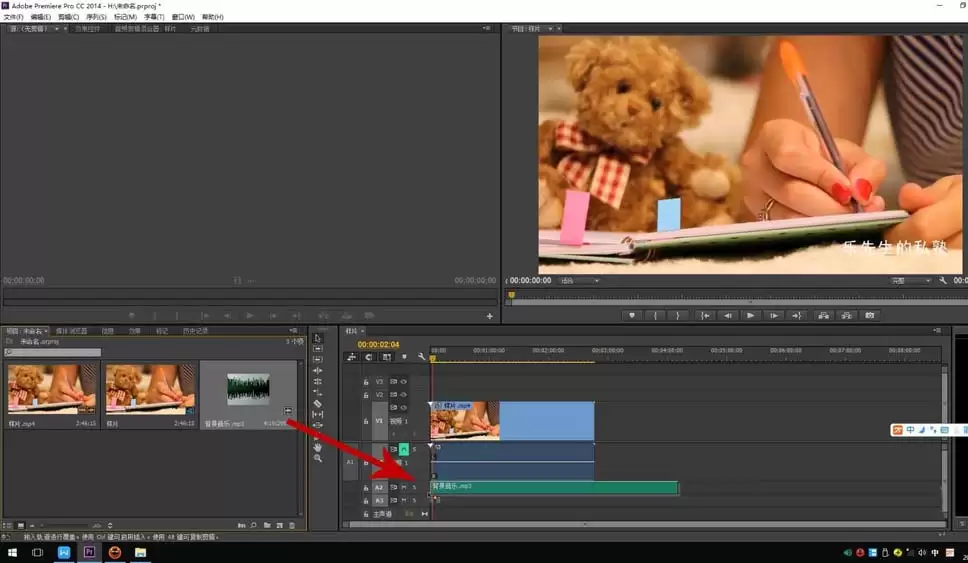The width and height of the screenshot is (968, 563).
Task: Select the Zoom tool in tools panel
Action: pyautogui.click(x=318, y=458)
